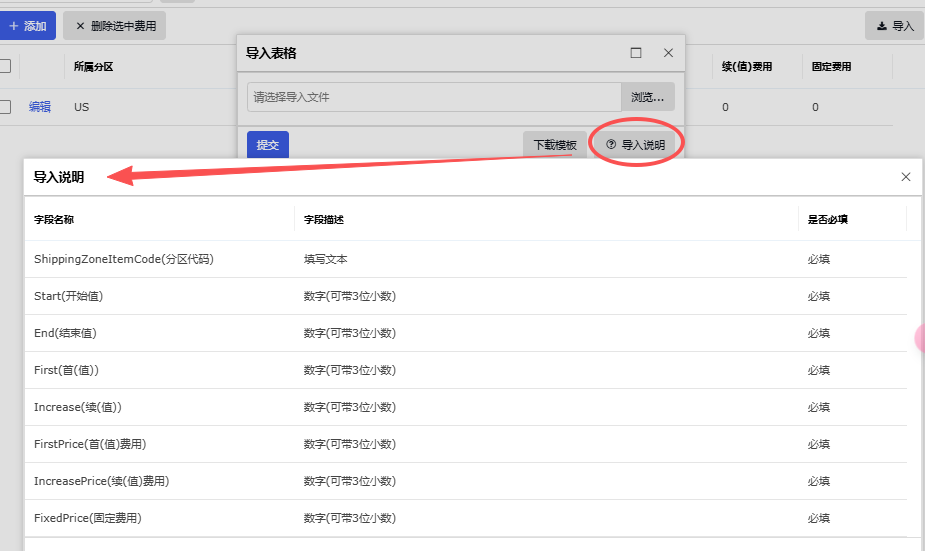
Task: Click 下载模板 download template button
Action: coord(555,145)
